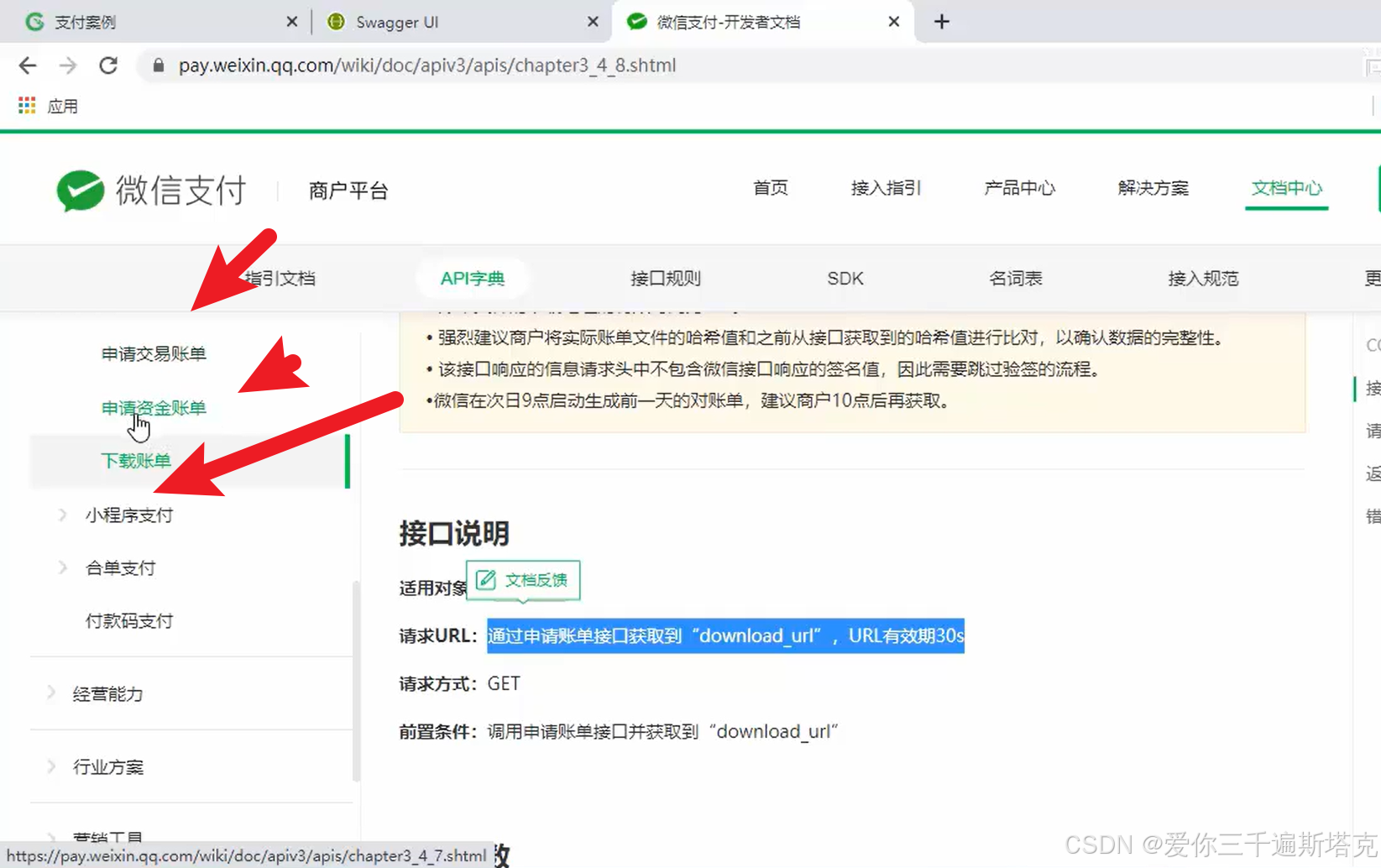The height and width of the screenshot is (868, 1381).
Task: Open 产品中心 in the top navigation
Action: click(x=1019, y=188)
